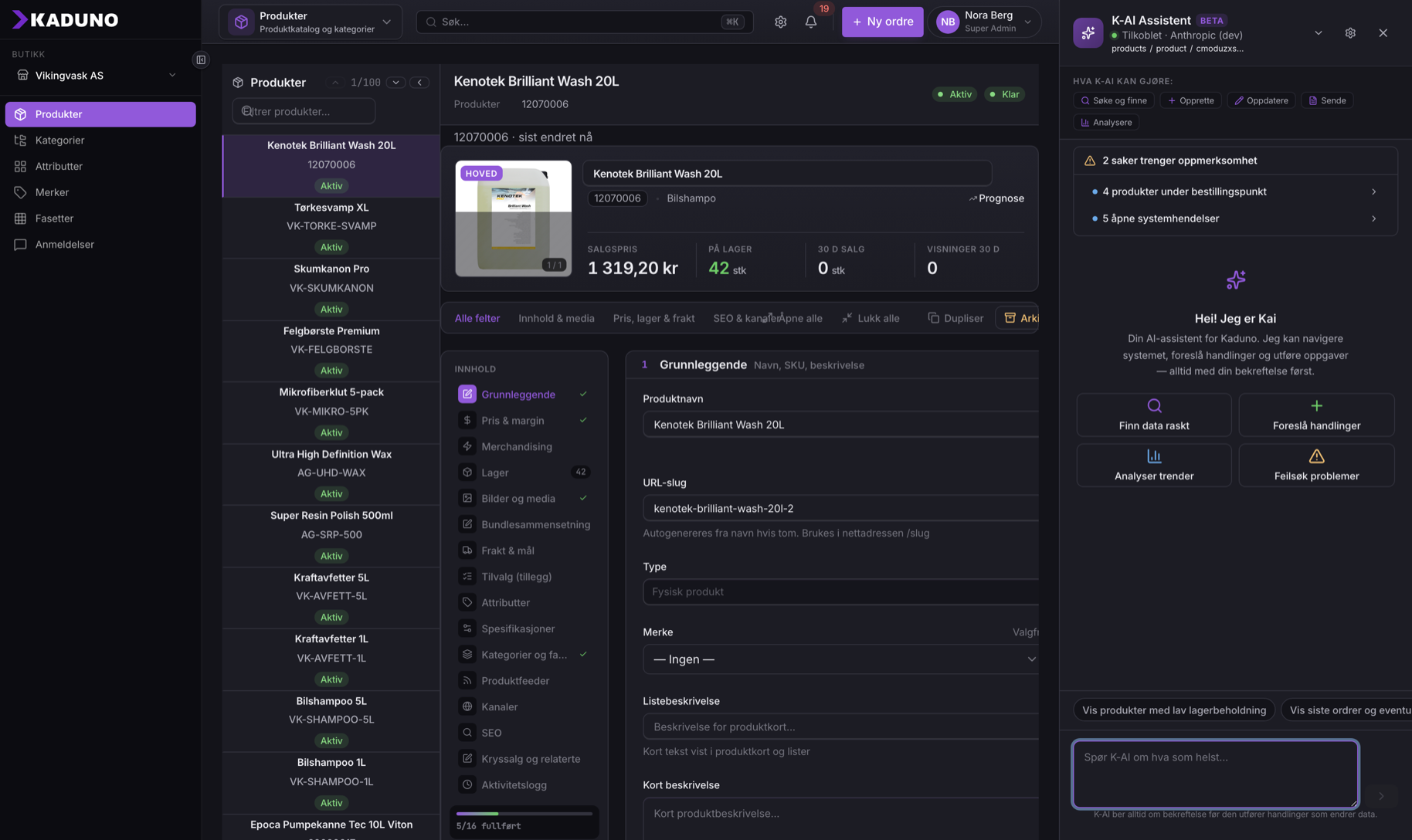Viewport: 1412px width, 840px height.
Task: Collapse the product list panel
Action: 420,83
